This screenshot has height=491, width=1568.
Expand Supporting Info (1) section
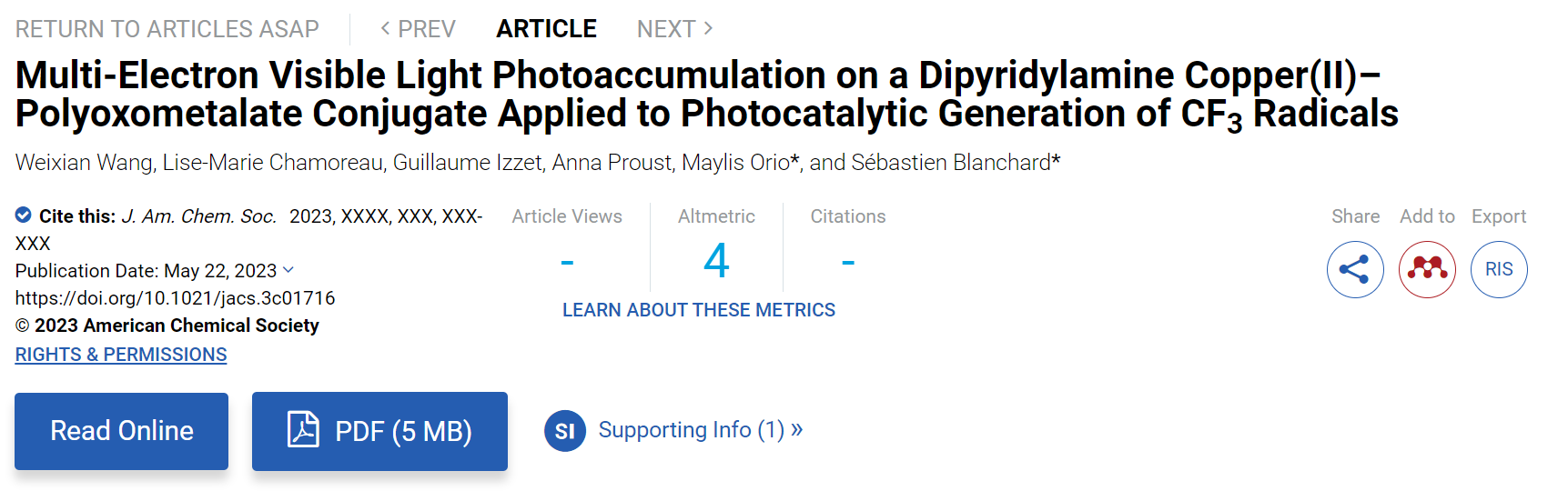tap(700, 429)
